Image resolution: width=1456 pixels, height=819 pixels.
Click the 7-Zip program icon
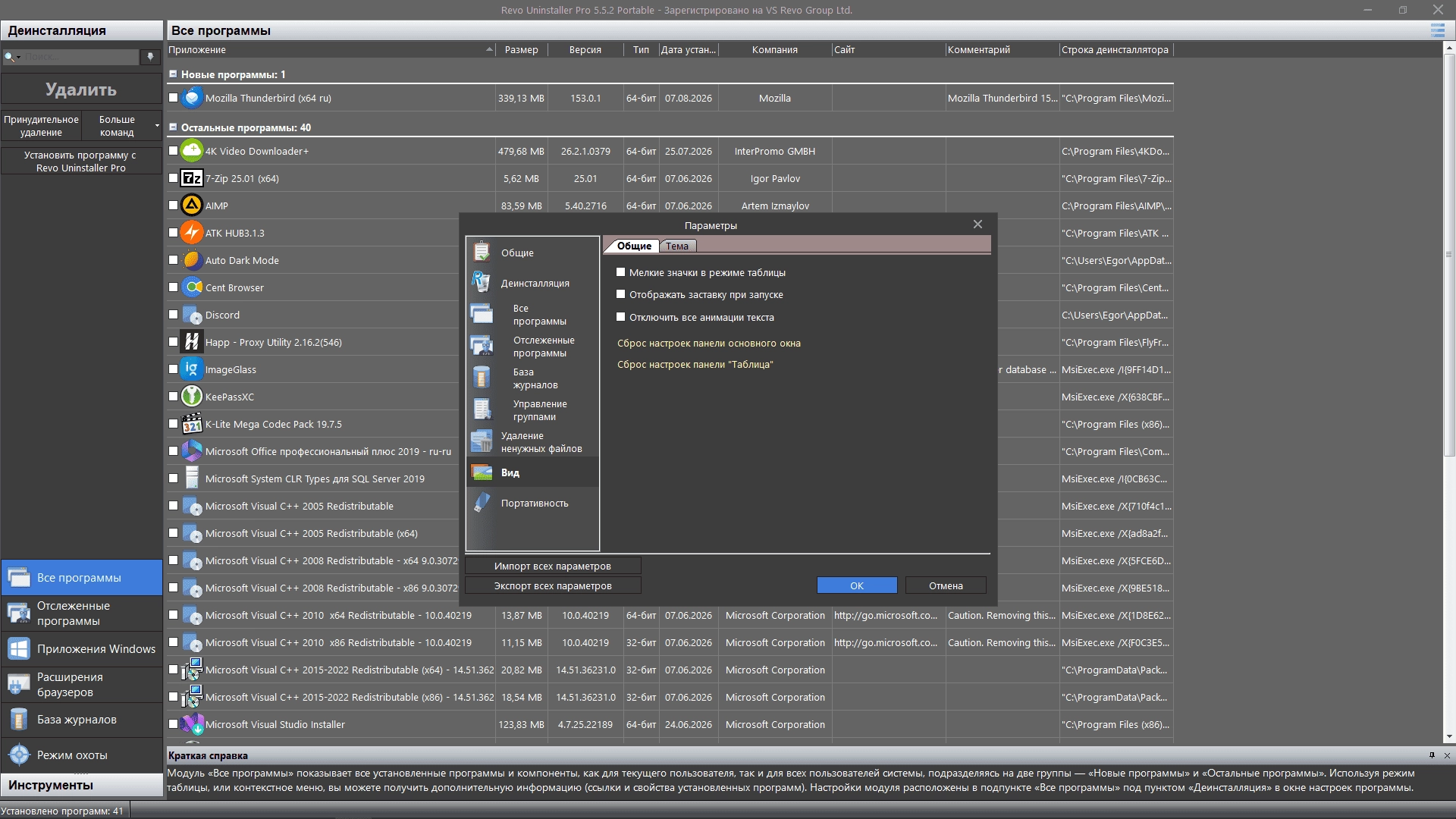192,178
